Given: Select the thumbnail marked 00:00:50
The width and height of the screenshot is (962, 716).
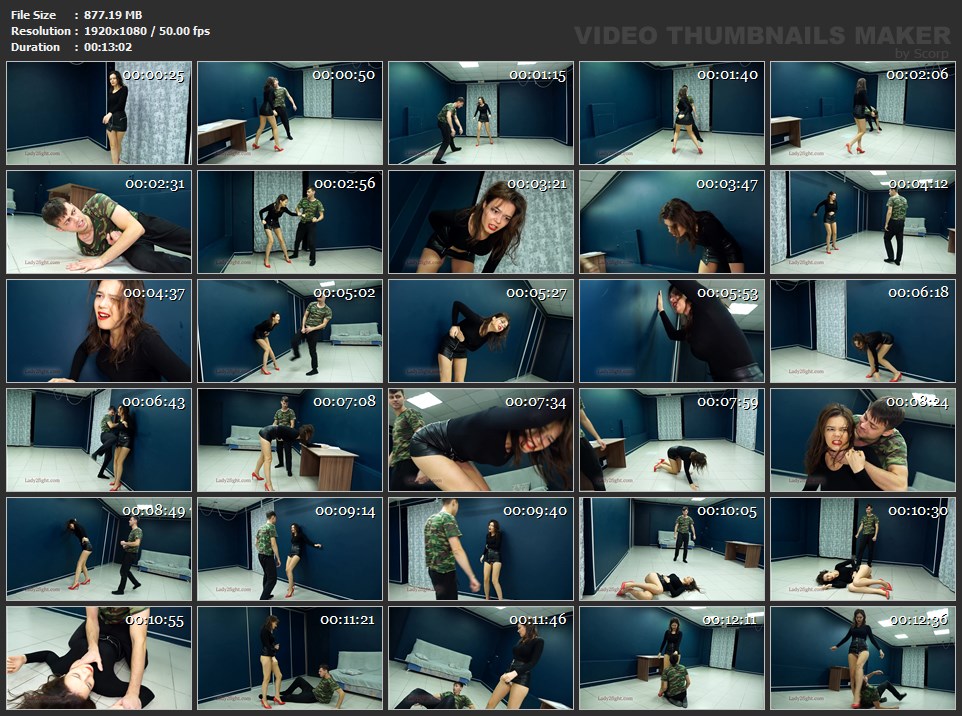Looking at the screenshot, I should 290,113.
